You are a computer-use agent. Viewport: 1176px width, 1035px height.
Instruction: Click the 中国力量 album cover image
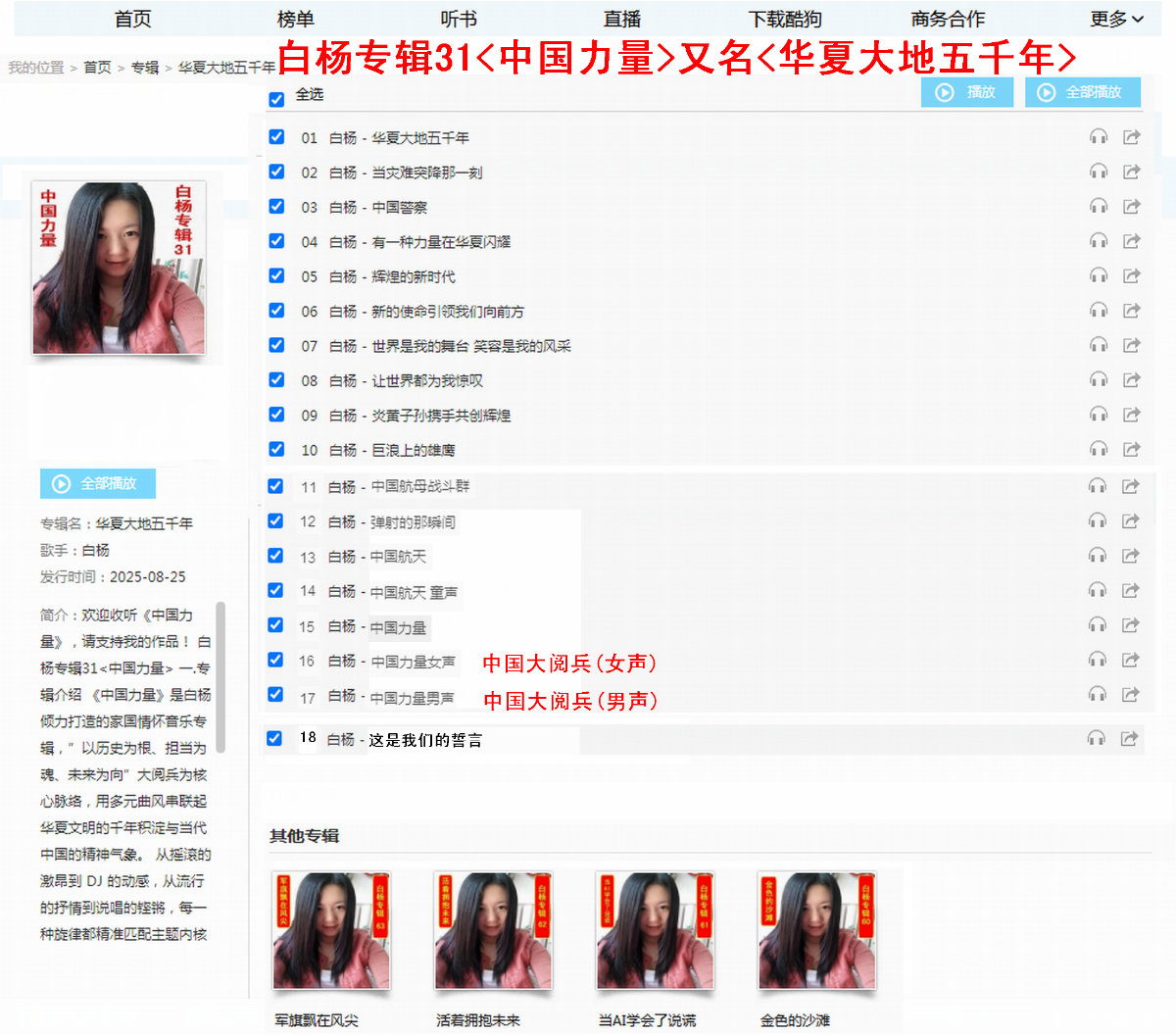(119, 268)
